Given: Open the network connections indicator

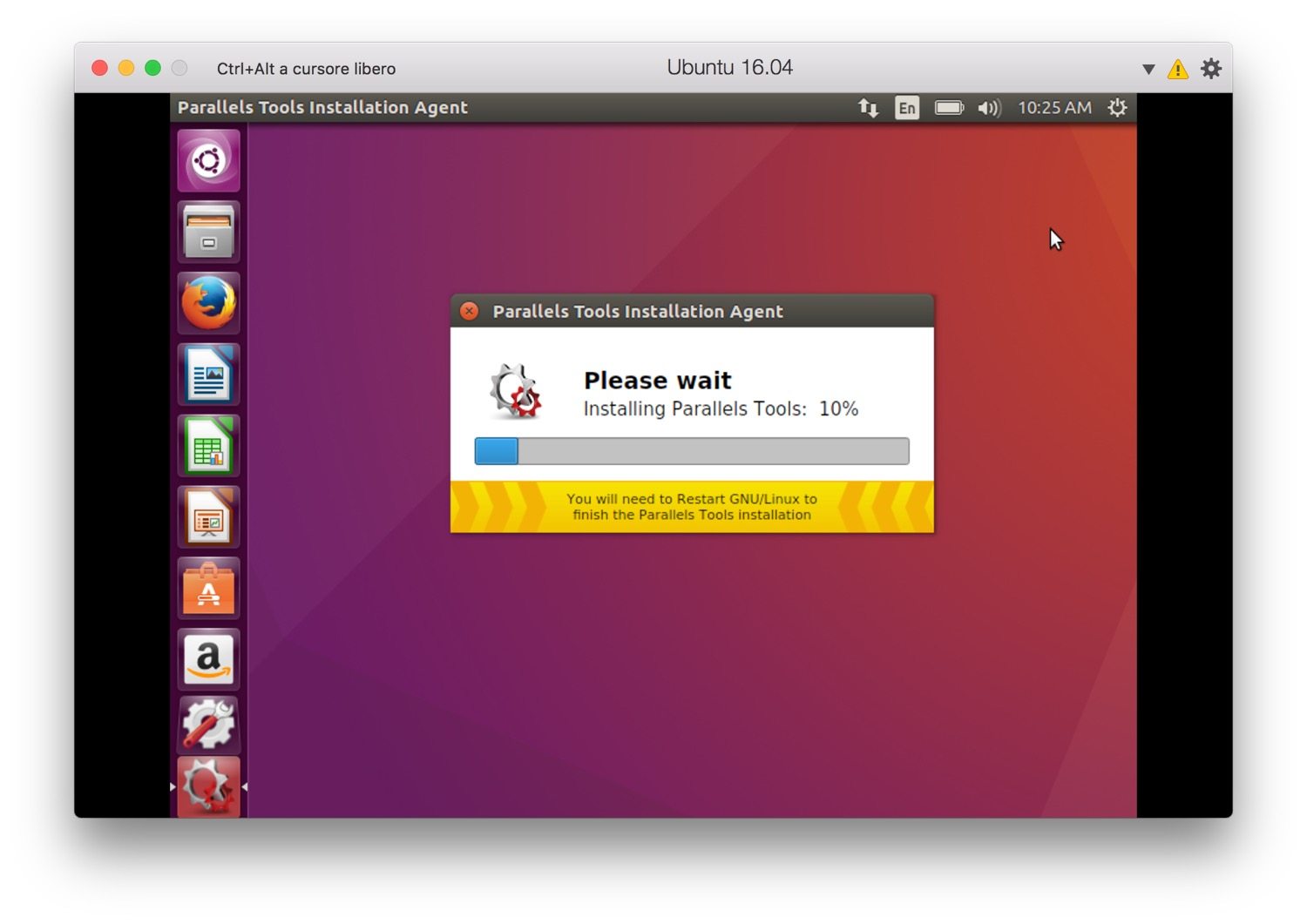Looking at the screenshot, I should (868, 108).
